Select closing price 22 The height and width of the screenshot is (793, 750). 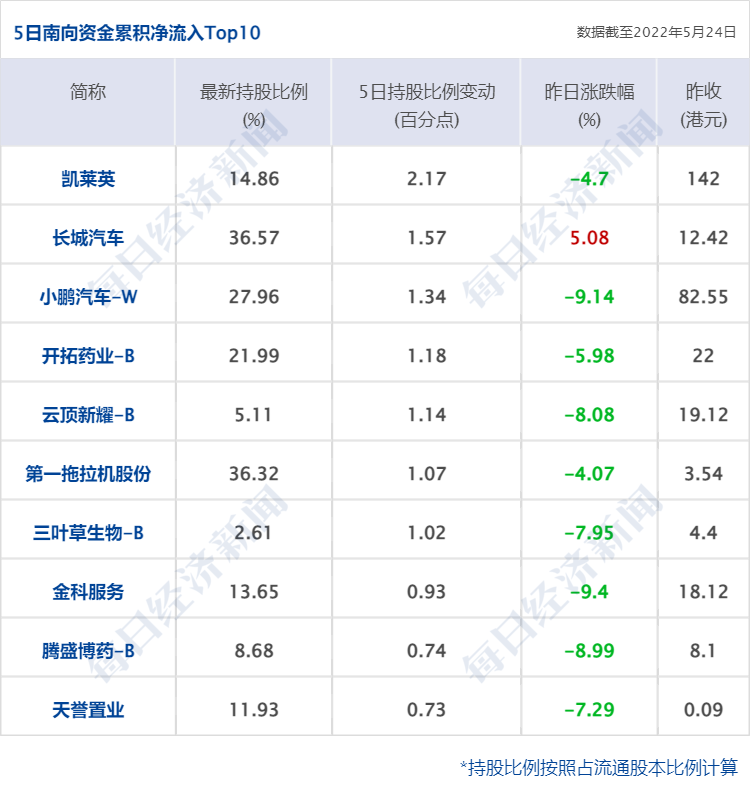tap(703, 356)
